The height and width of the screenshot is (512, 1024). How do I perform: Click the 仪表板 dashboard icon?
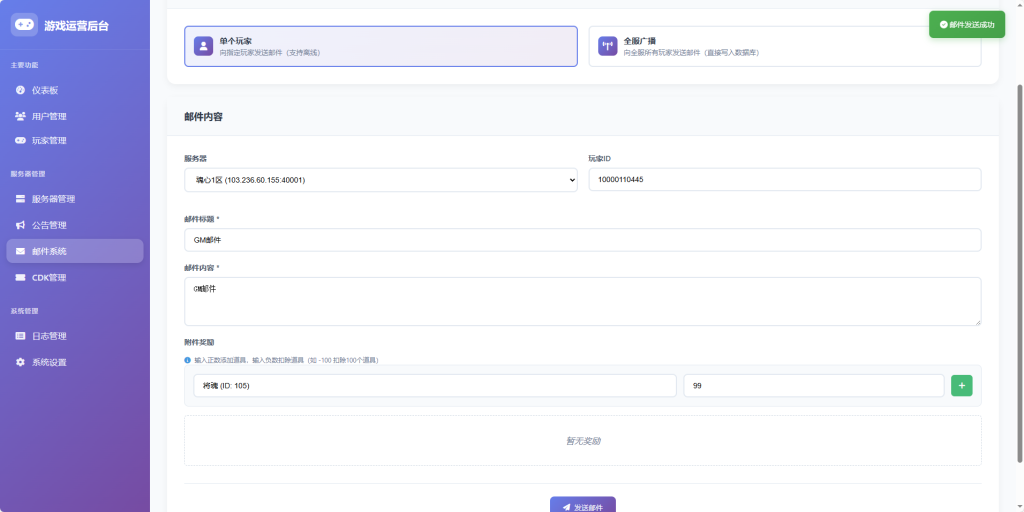tap(20, 90)
